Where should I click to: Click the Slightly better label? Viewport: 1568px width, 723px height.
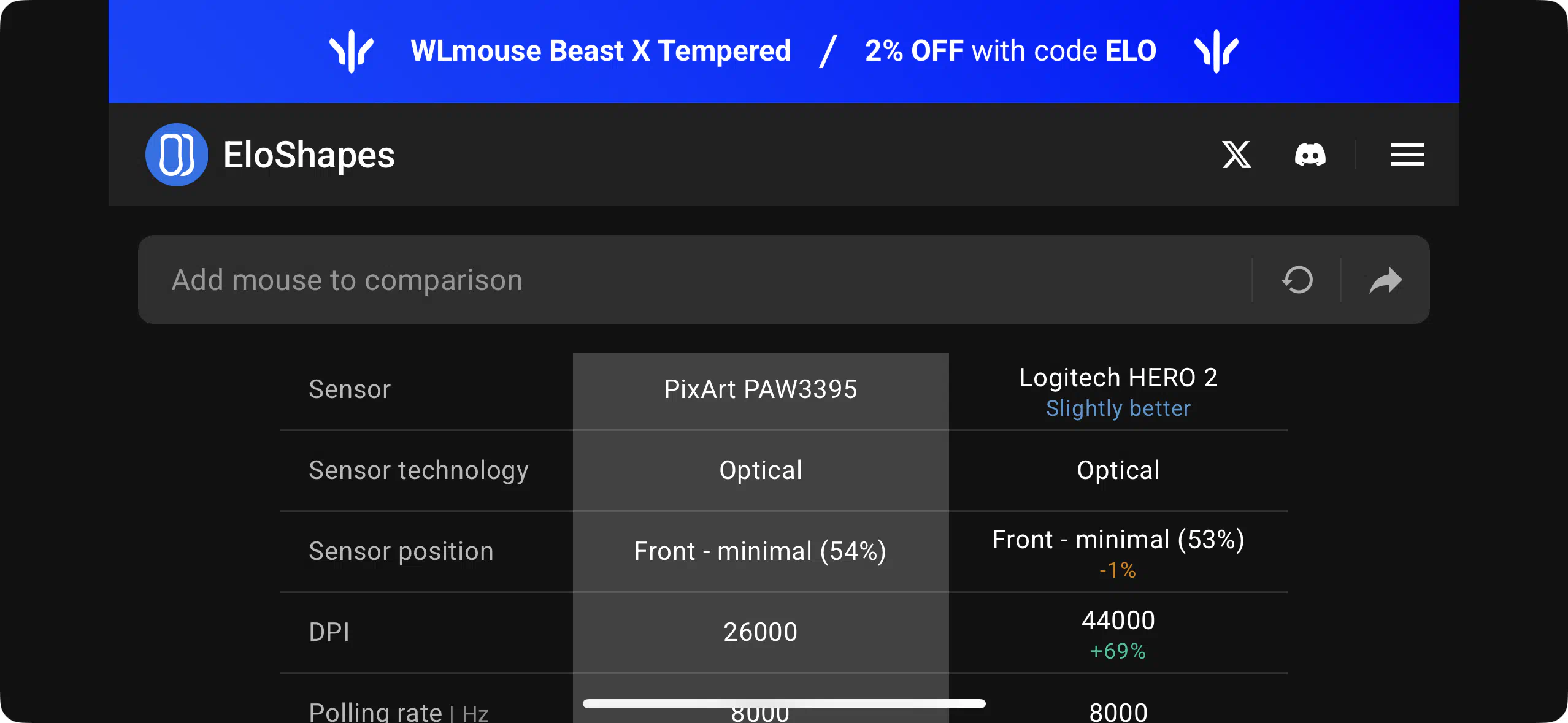pos(1118,408)
